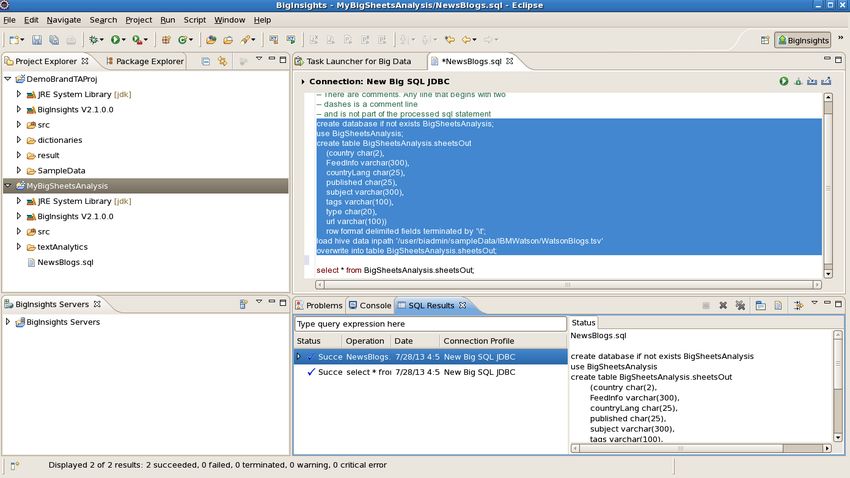Click the SQL editor horizontal scrollbar

tap(568, 285)
